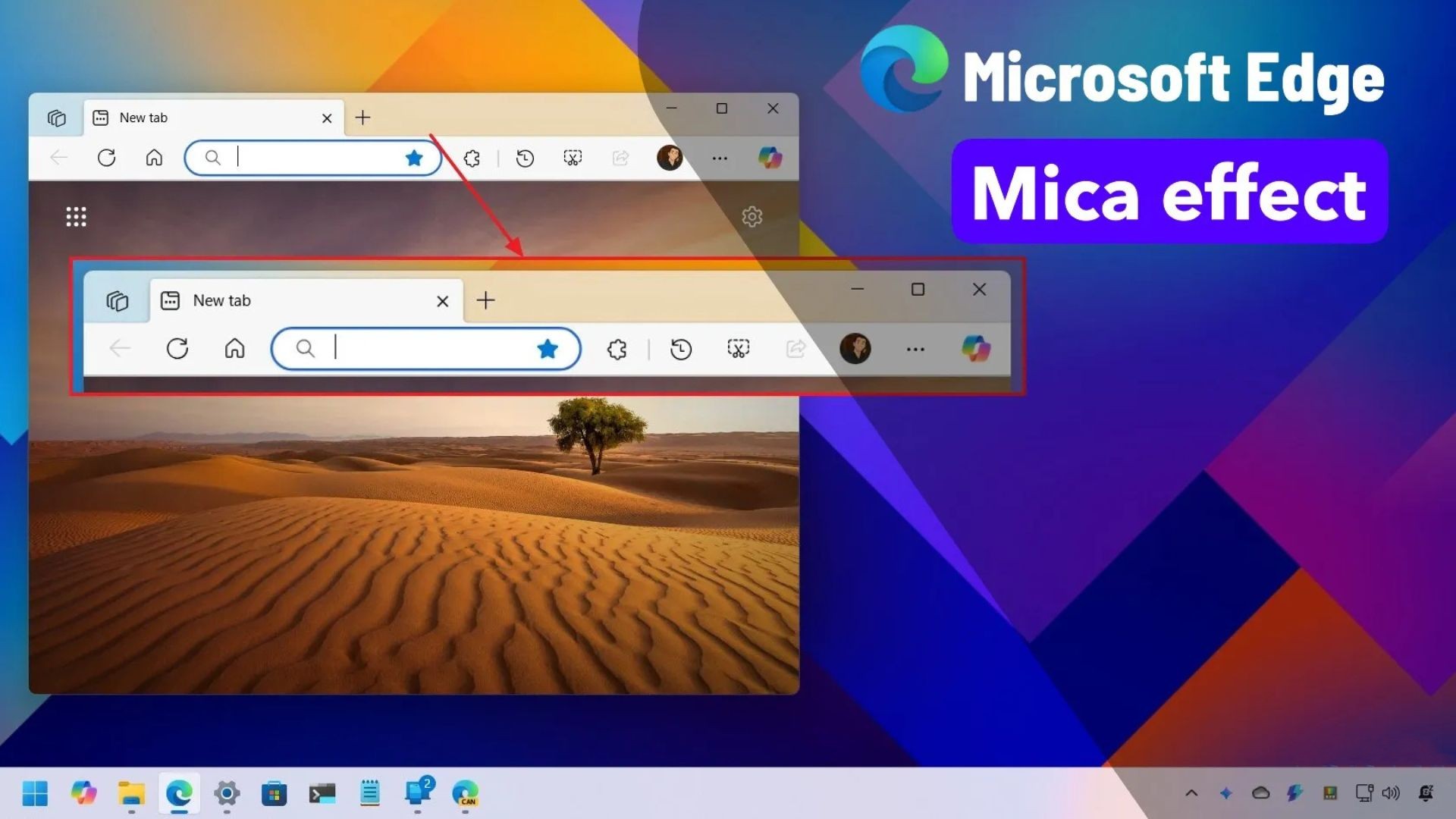Select the New tab tab in small Edge window

pos(214,118)
